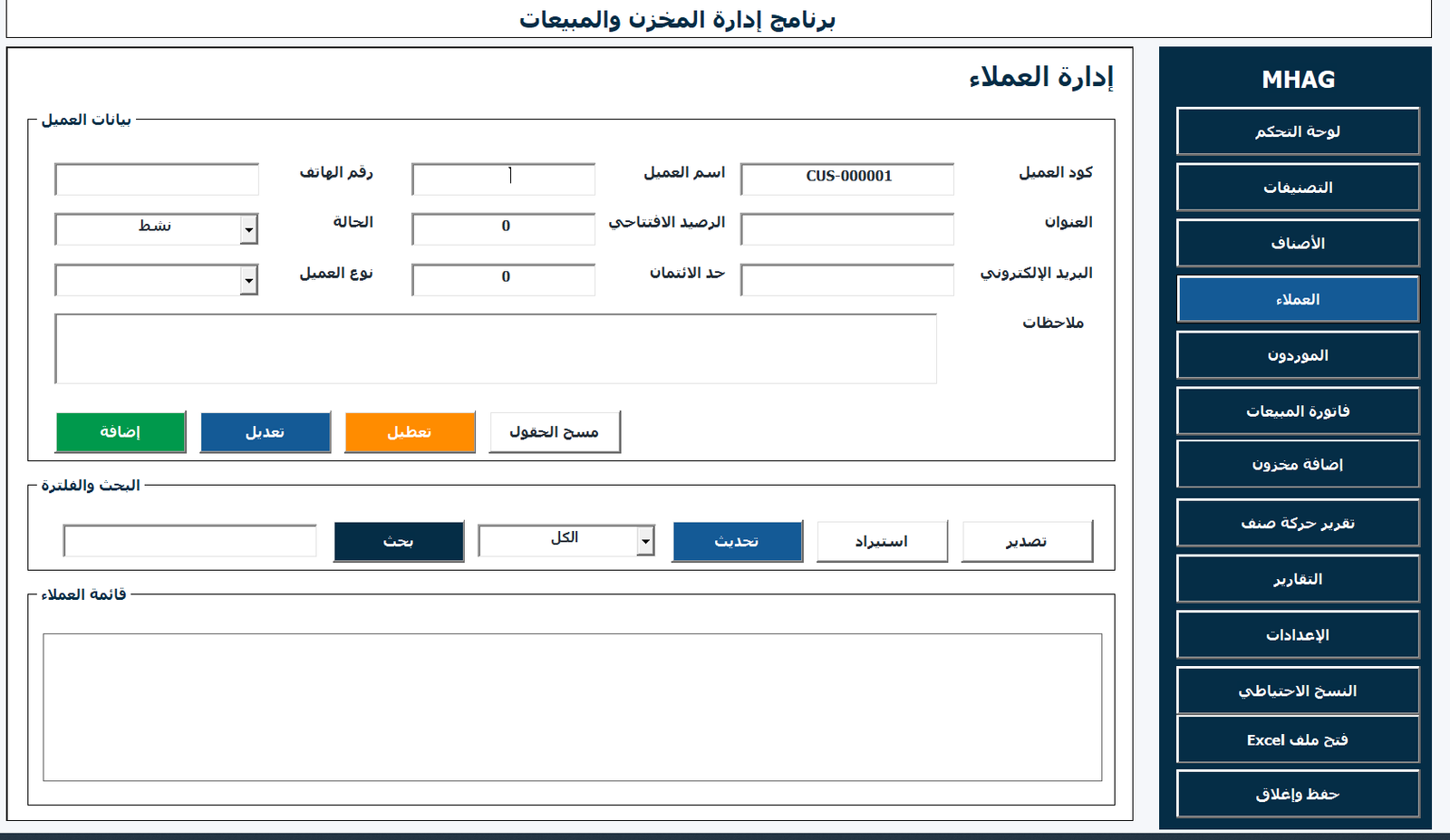Open the الأصناف page

coord(1298,243)
